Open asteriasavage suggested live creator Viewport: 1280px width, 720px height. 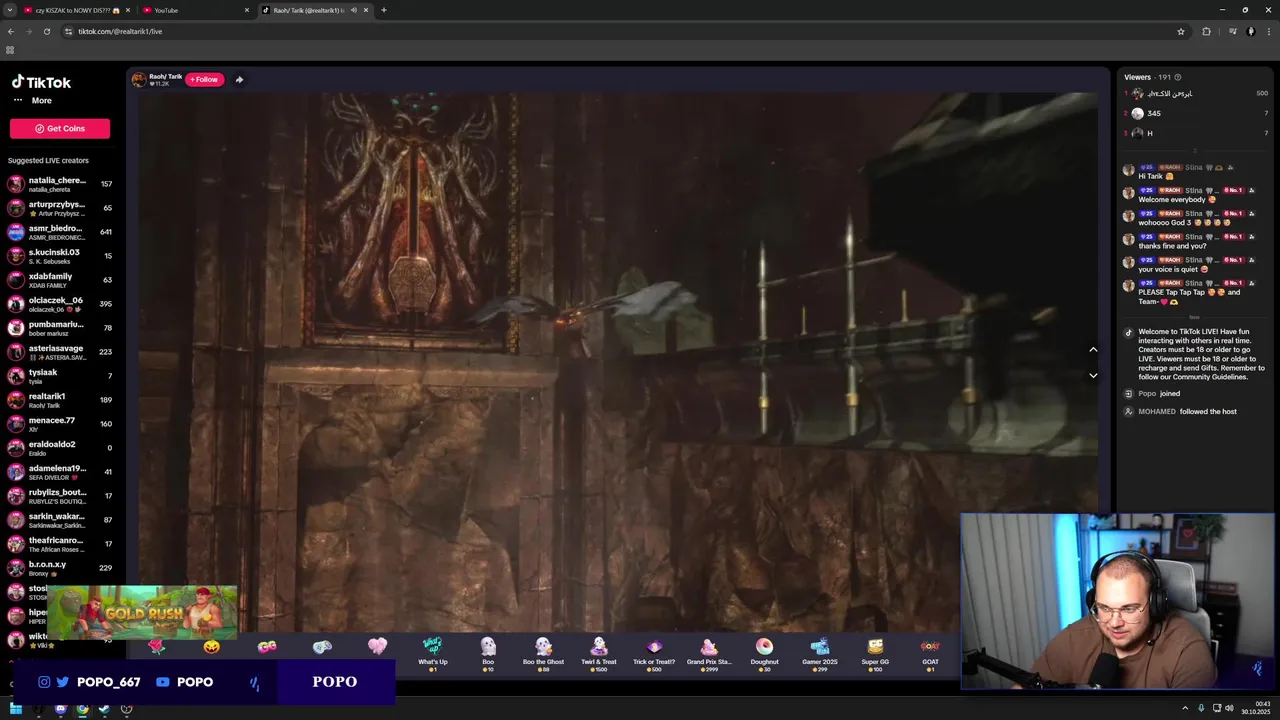(60, 352)
